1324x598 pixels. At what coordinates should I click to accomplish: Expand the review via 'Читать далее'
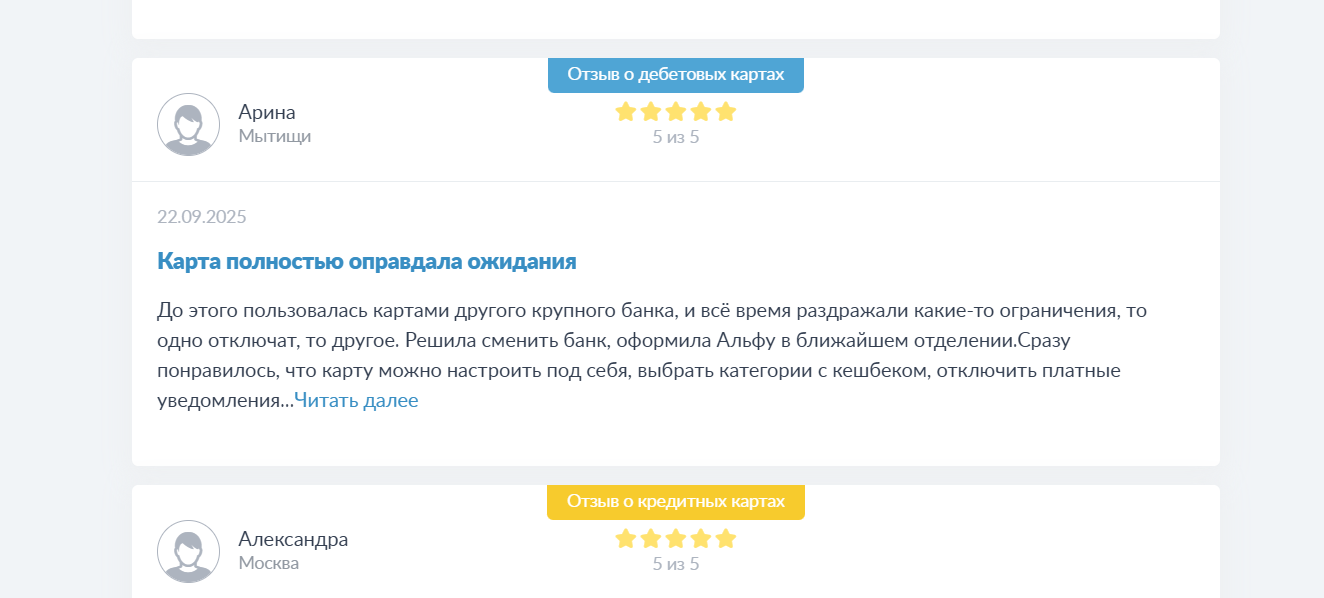(x=356, y=401)
